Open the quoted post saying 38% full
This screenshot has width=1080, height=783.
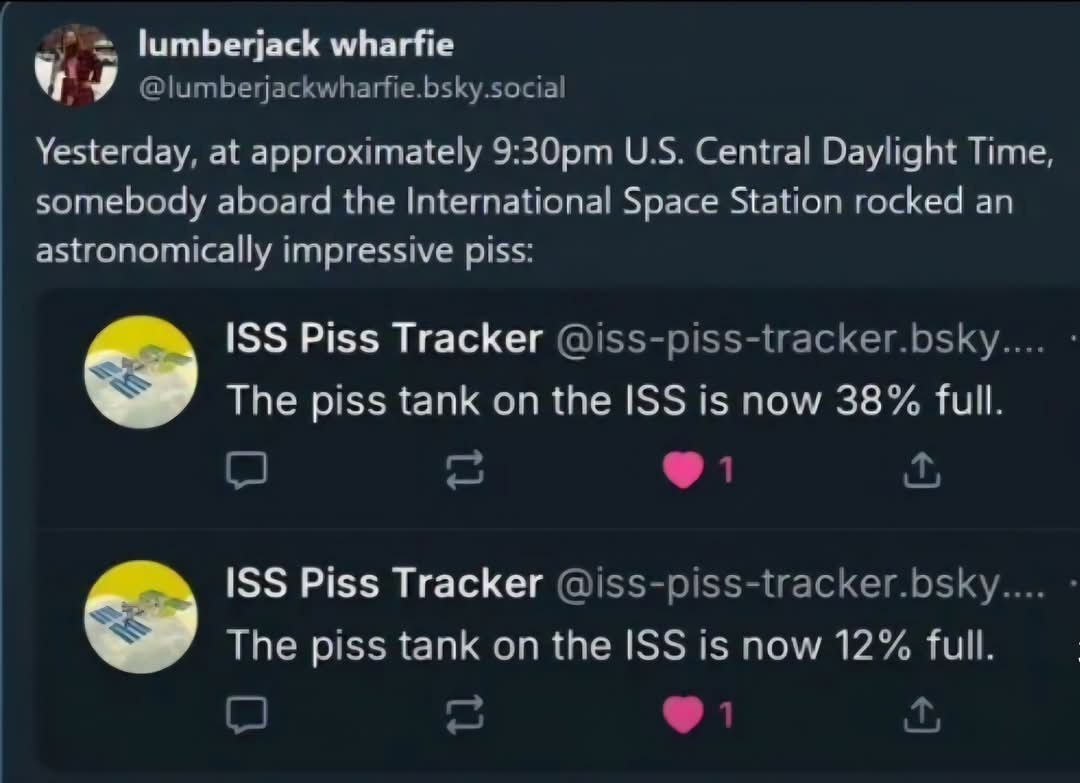tap(613, 401)
